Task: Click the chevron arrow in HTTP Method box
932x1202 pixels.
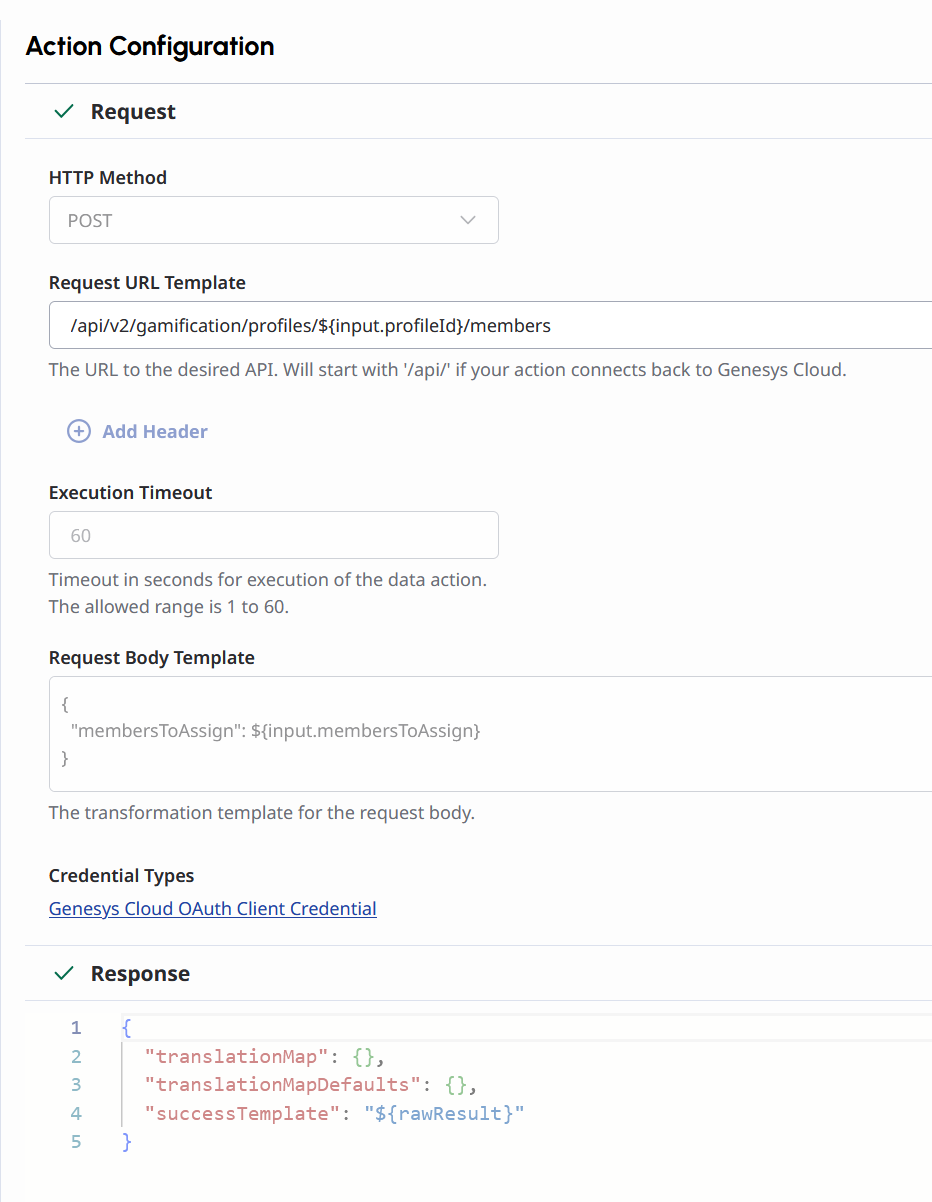Action: pos(467,220)
